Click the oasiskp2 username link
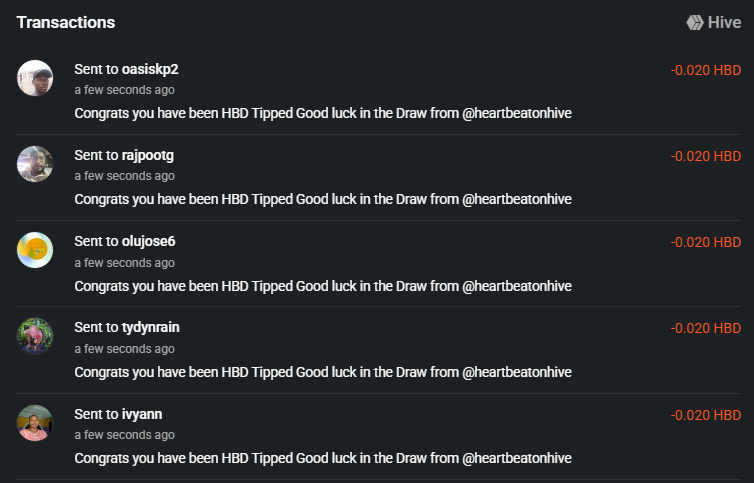 point(150,69)
